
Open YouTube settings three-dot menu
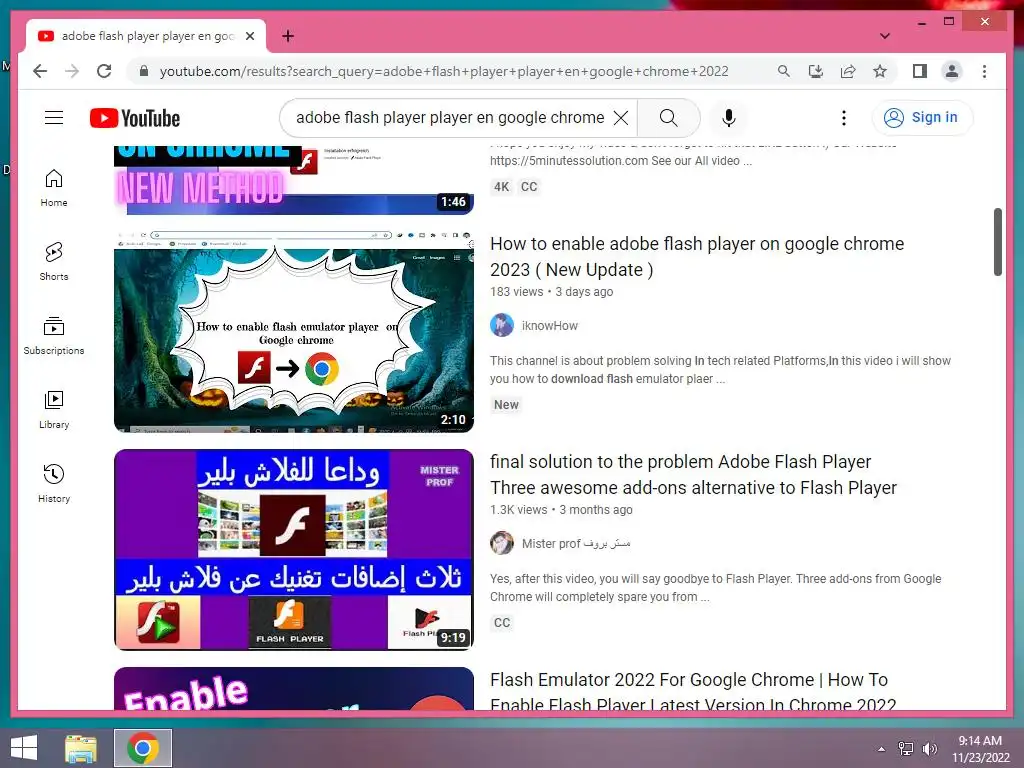pos(844,118)
